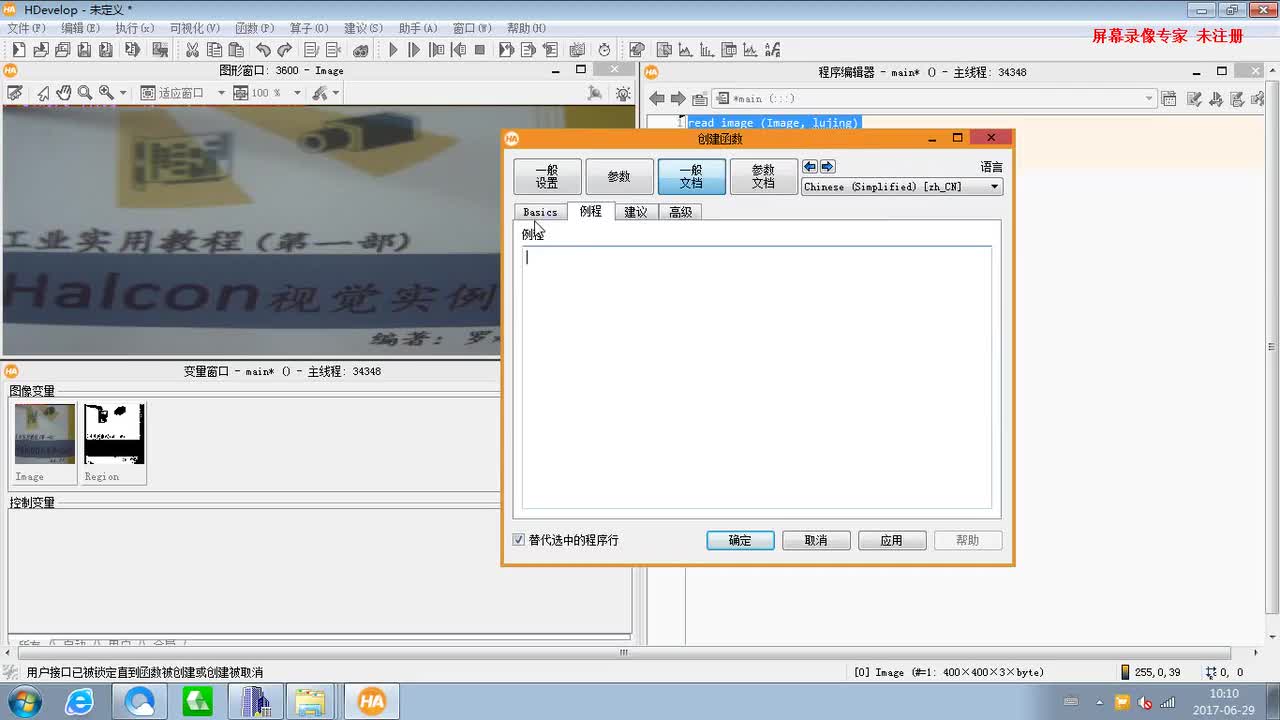Open the 可视化(V) menu
Screen dimensions: 1280x720
coord(194,28)
